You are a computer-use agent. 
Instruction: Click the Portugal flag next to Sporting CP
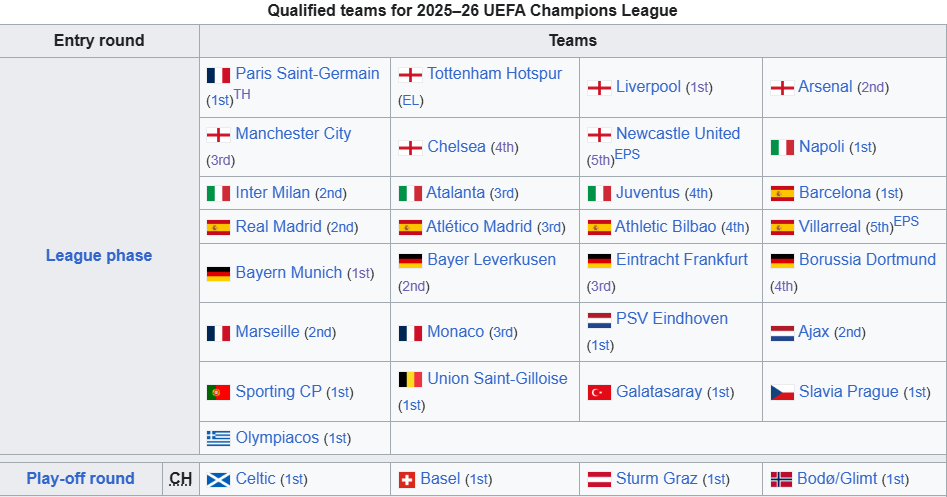point(218,393)
